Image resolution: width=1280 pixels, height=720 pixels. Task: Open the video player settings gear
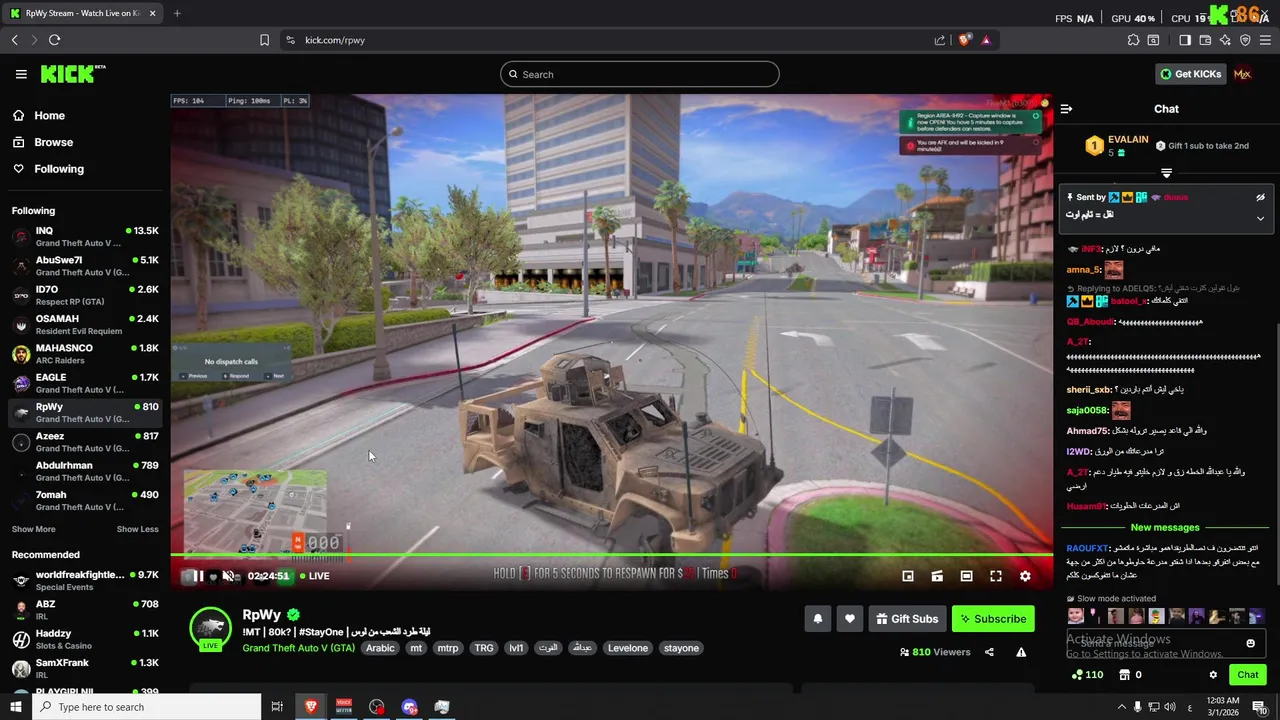[x=1025, y=576]
